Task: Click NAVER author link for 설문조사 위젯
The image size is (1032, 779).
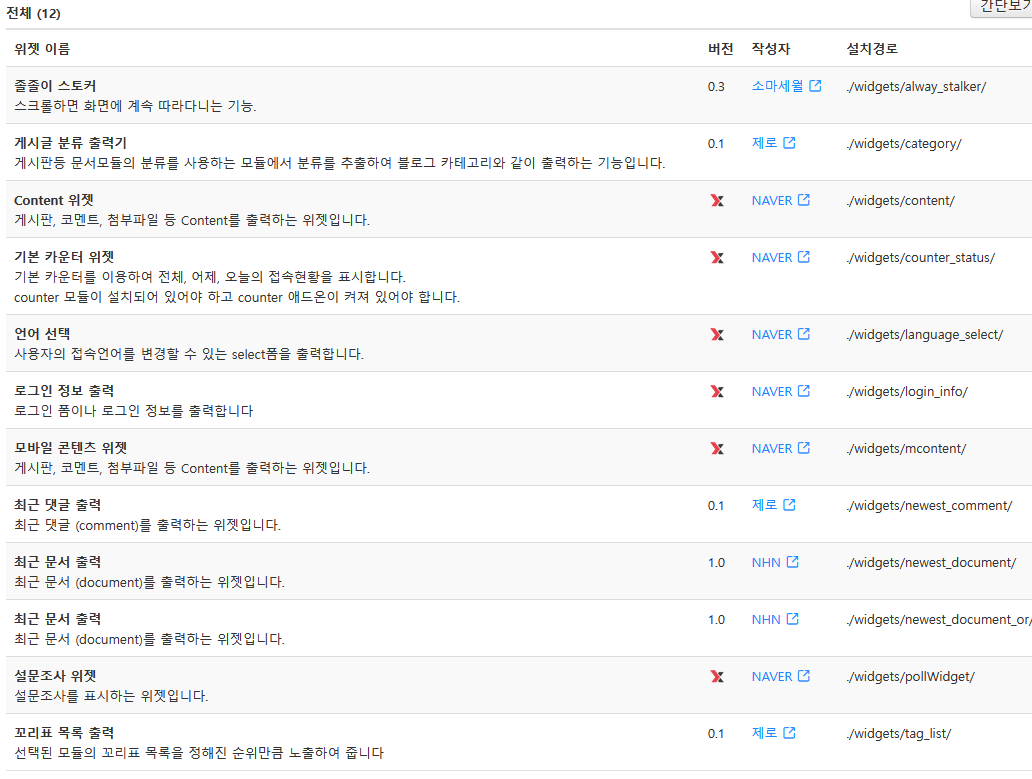Action: click(x=771, y=676)
